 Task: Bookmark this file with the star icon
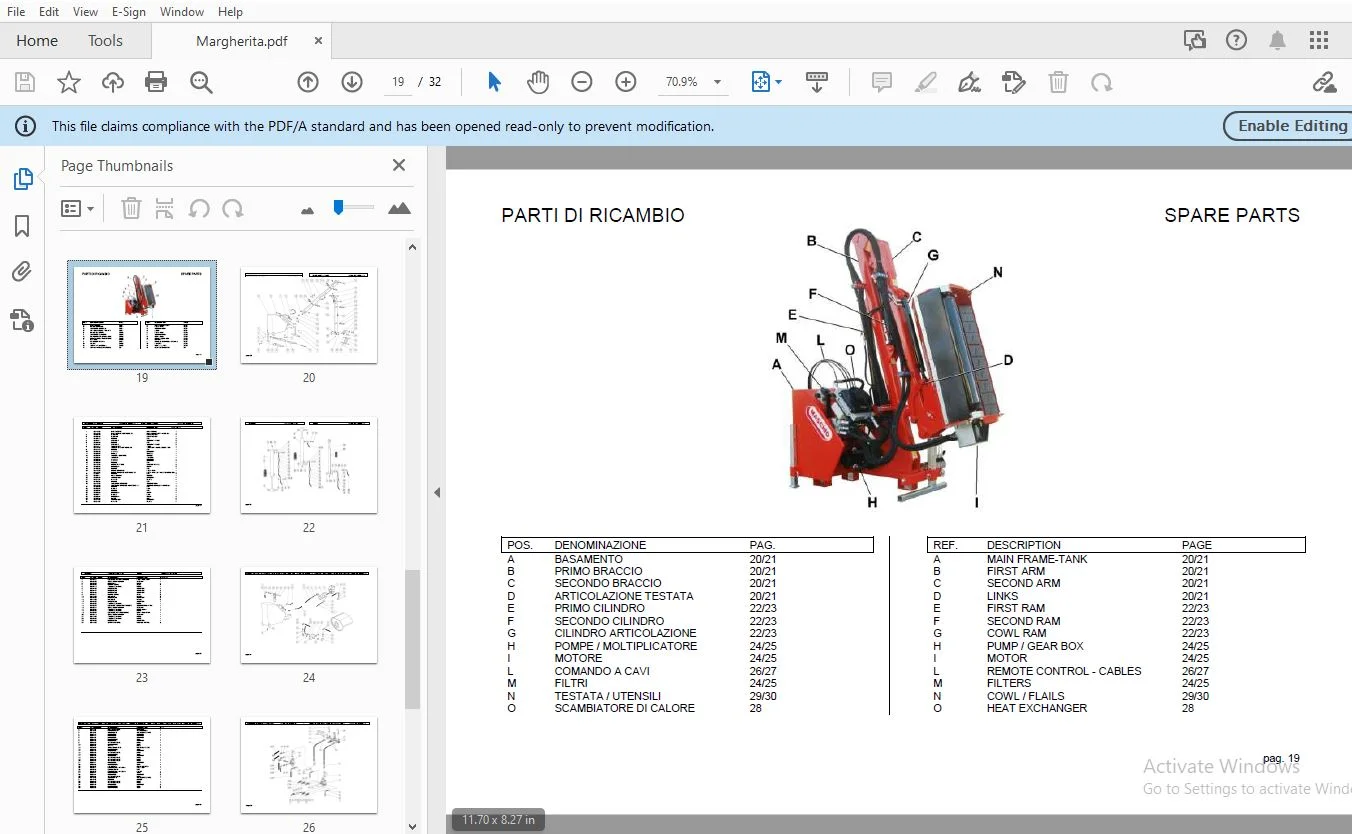69,82
